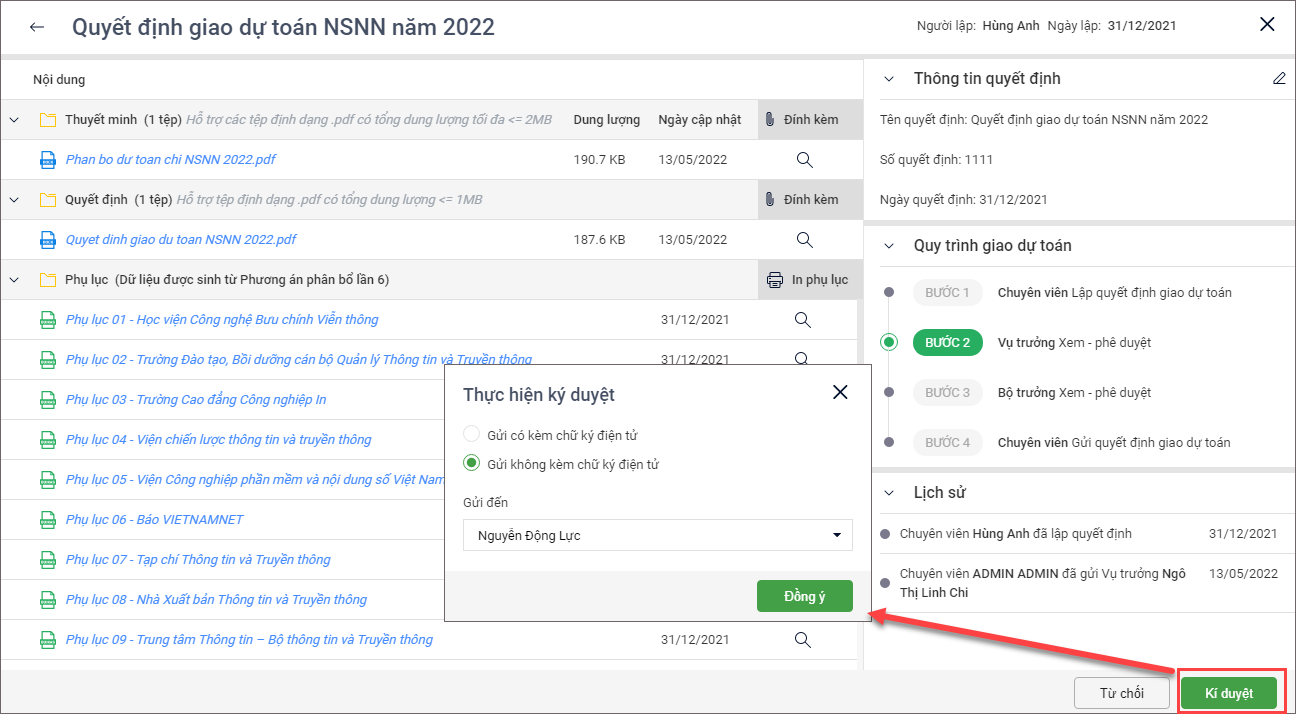Select the BƯỚC 2 step in the workflow
1296x714 pixels.
click(x=947, y=342)
